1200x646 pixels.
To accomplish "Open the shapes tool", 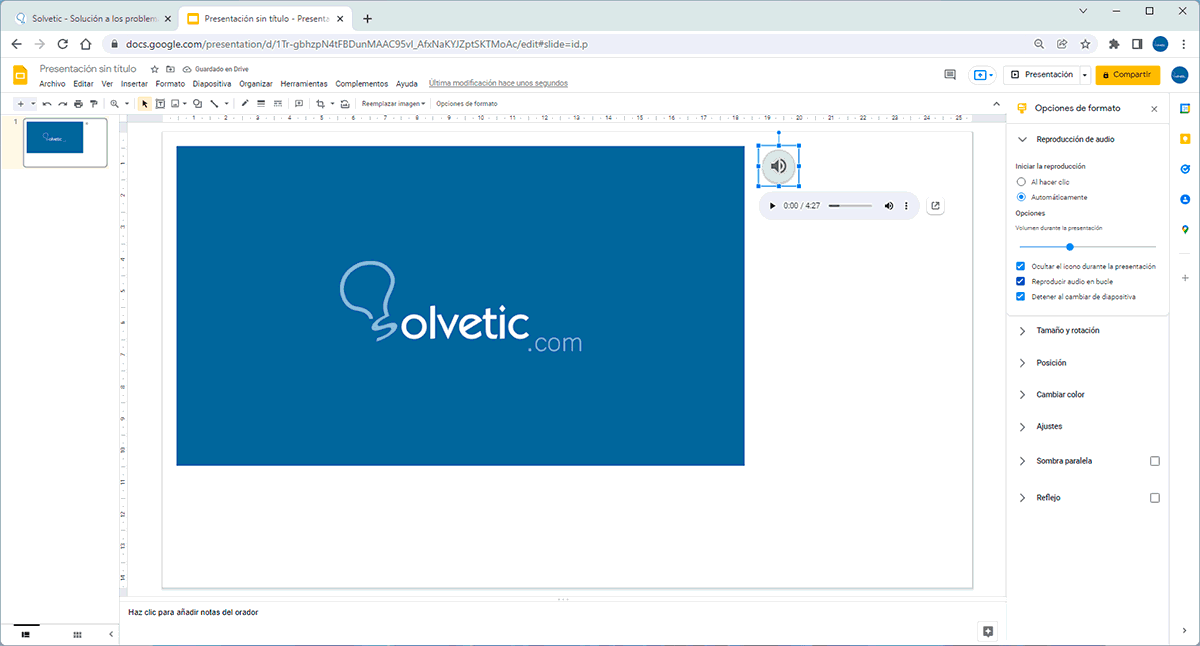I will point(198,104).
